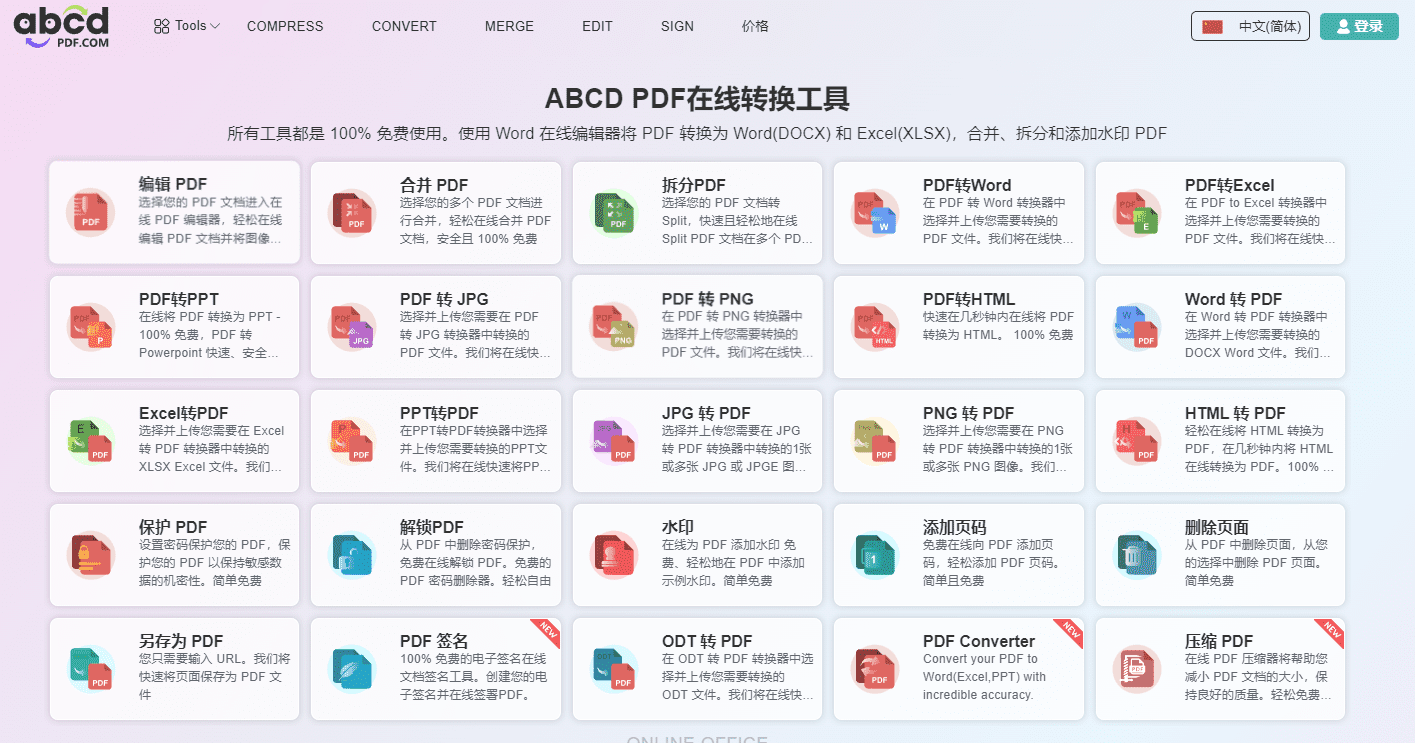Open the Unlock PDF (解锁PDF) icon
The height and width of the screenshot is (743, 1415).
(x=353, y=554)
